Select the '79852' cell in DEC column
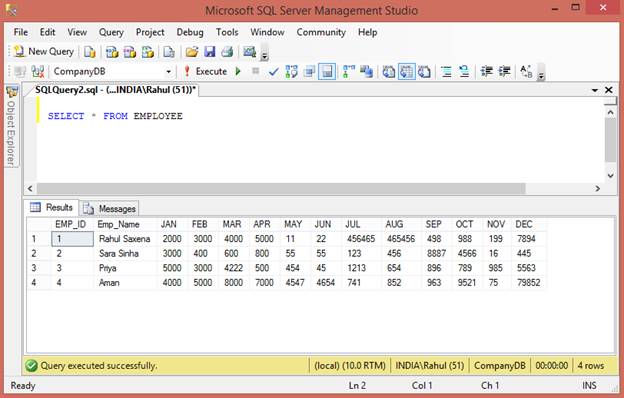The width and height of the screenshot is (624, 398). tap(528, 283)
